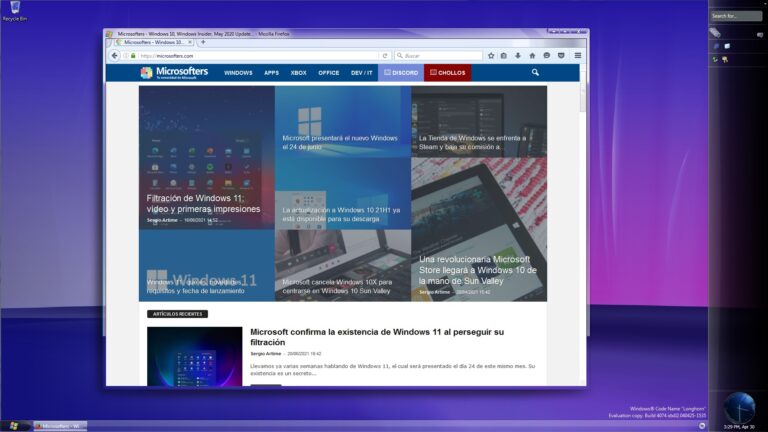The width and height of the screenshot is (768, 432).
Task: Click the blue icon in sidebar quick launch
Action: click(x=716, y=46)
